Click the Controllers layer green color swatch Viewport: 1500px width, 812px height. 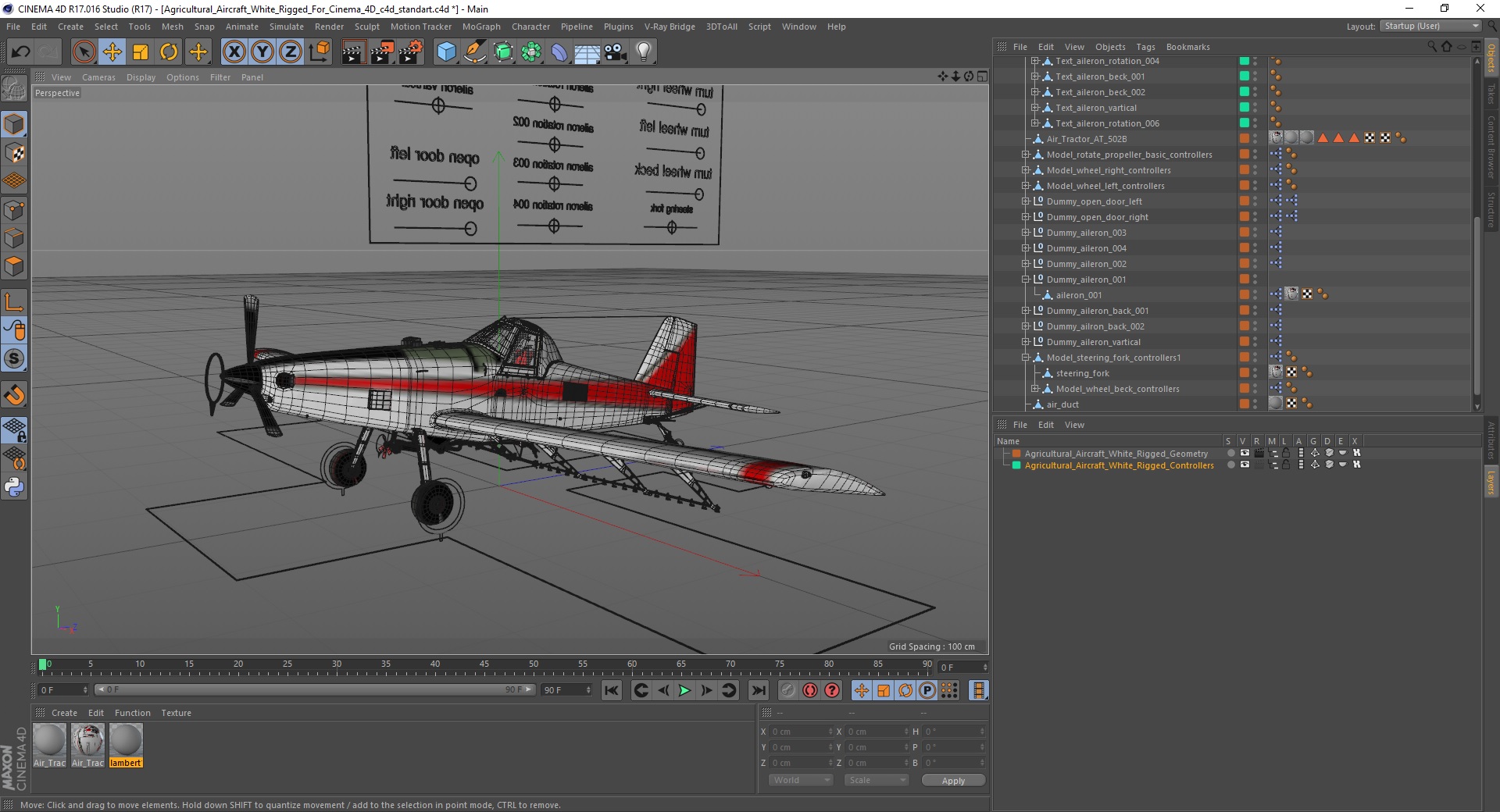tap(1016, 465)
